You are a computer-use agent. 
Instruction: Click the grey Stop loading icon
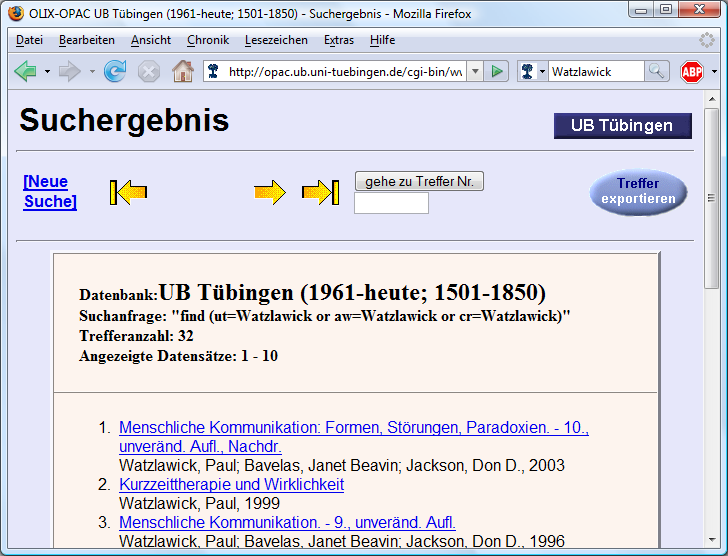(149, 72)
